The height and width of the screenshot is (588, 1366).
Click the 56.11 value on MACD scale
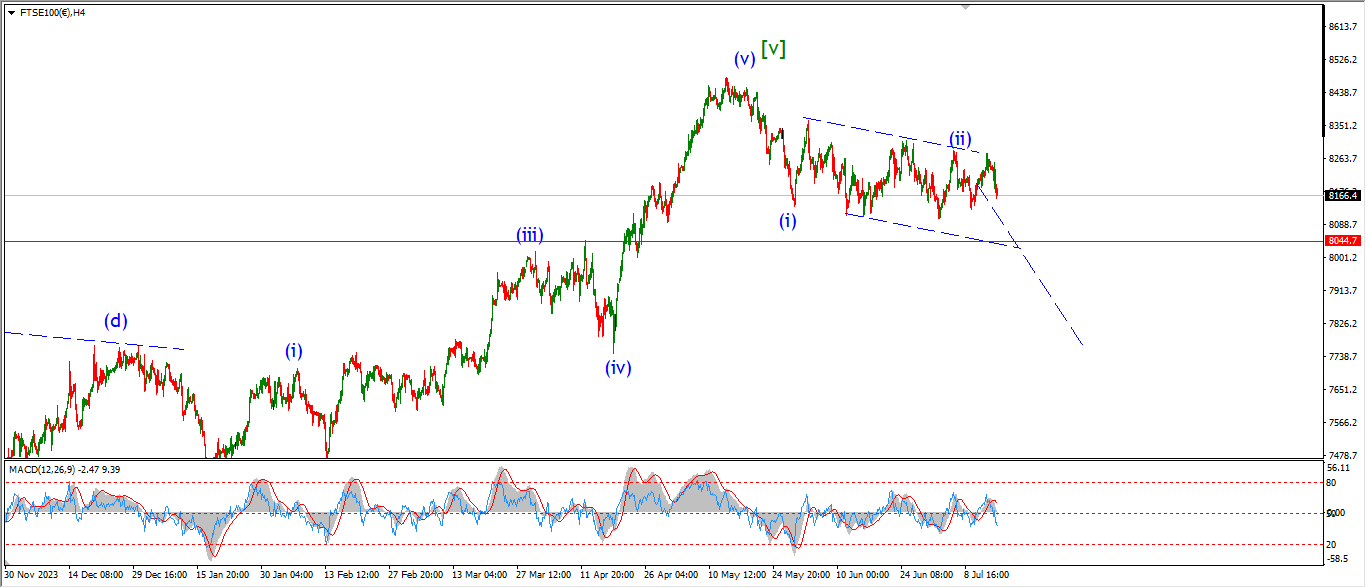(1339, 468)
